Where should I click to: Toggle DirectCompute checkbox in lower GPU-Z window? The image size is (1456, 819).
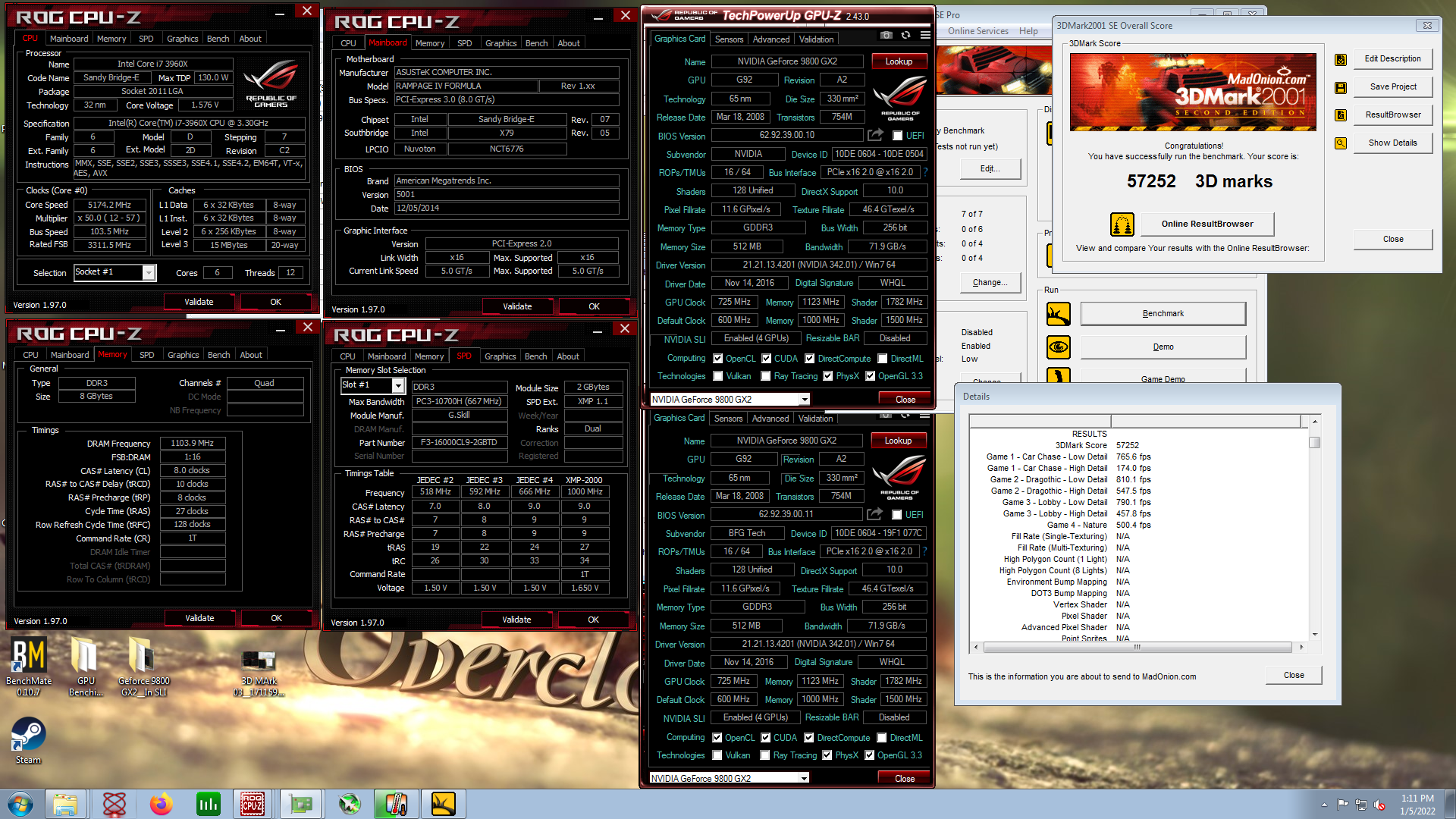809,738
